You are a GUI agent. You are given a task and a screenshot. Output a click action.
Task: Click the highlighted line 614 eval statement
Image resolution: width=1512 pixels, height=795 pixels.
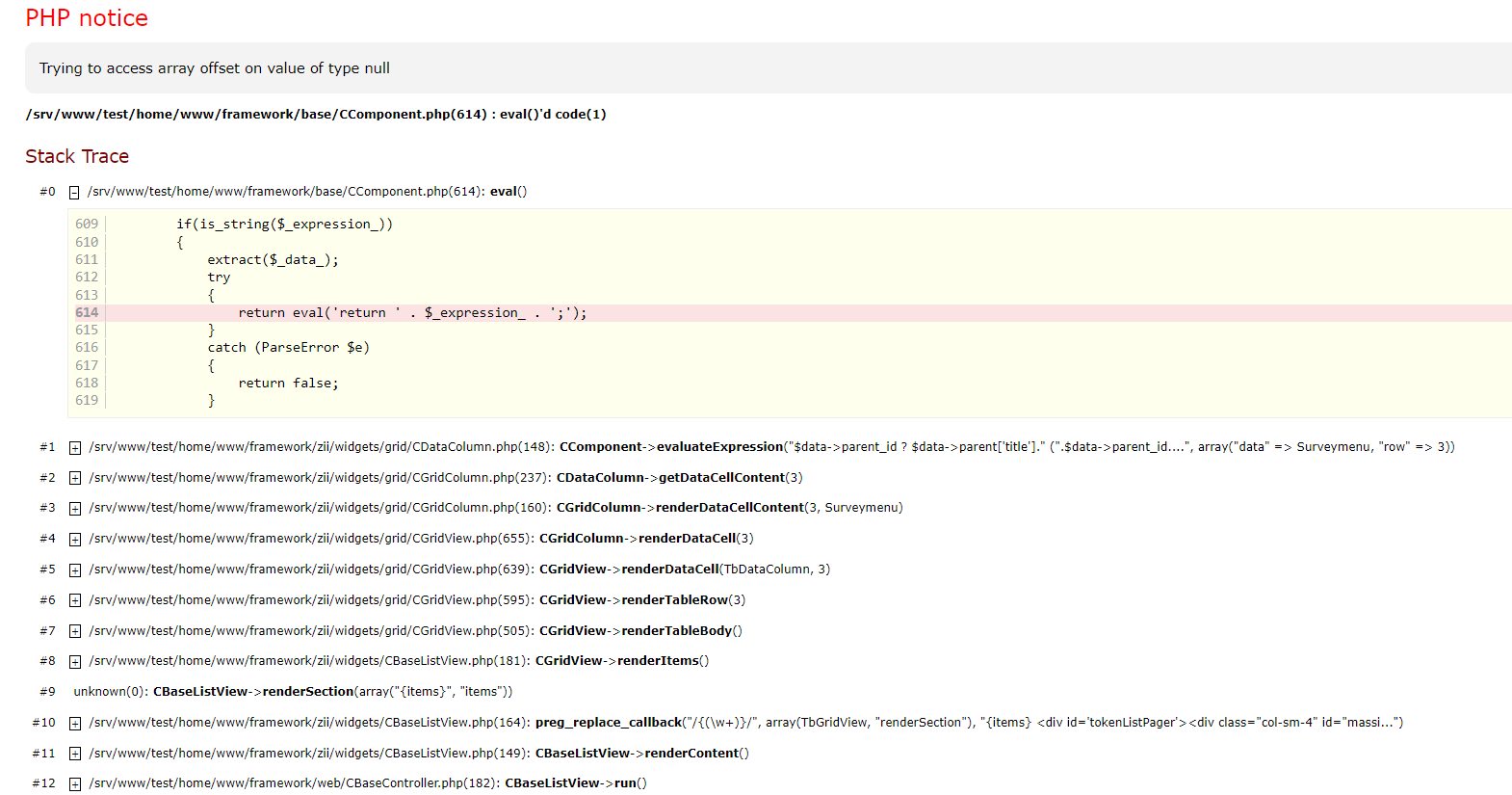[412, 313]
